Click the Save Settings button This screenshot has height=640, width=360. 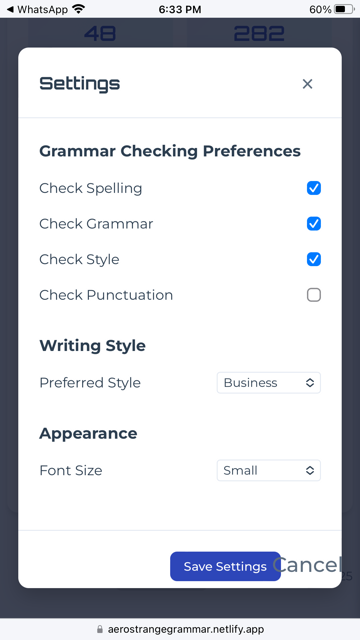tap(225, 567)
